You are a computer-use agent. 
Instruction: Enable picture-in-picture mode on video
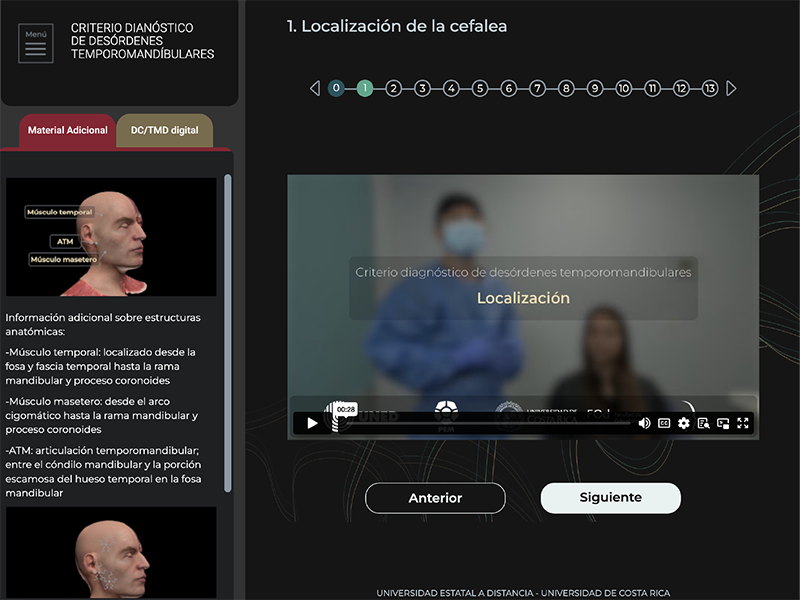click(x=723, y=423)
